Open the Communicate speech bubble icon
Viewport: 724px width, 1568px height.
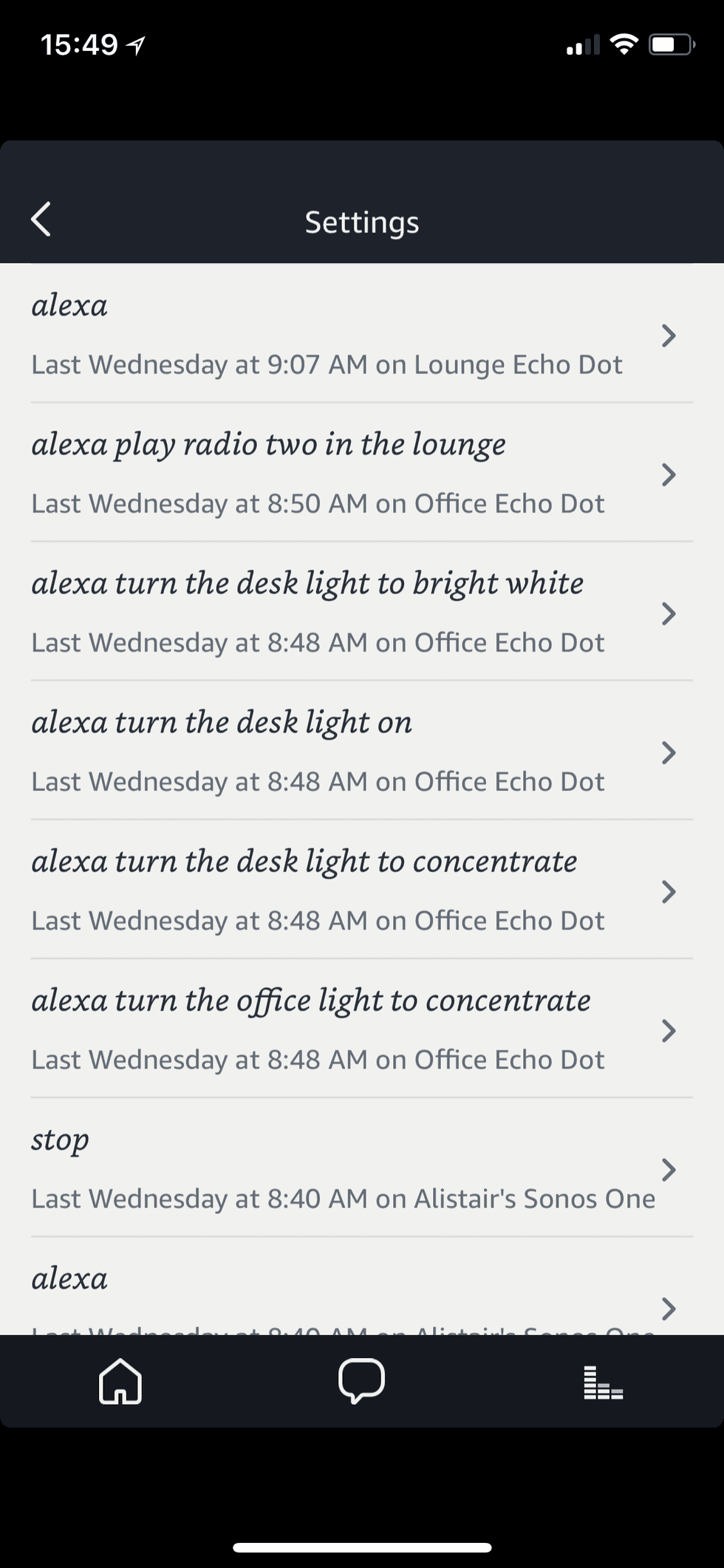tap(361, 1380)
